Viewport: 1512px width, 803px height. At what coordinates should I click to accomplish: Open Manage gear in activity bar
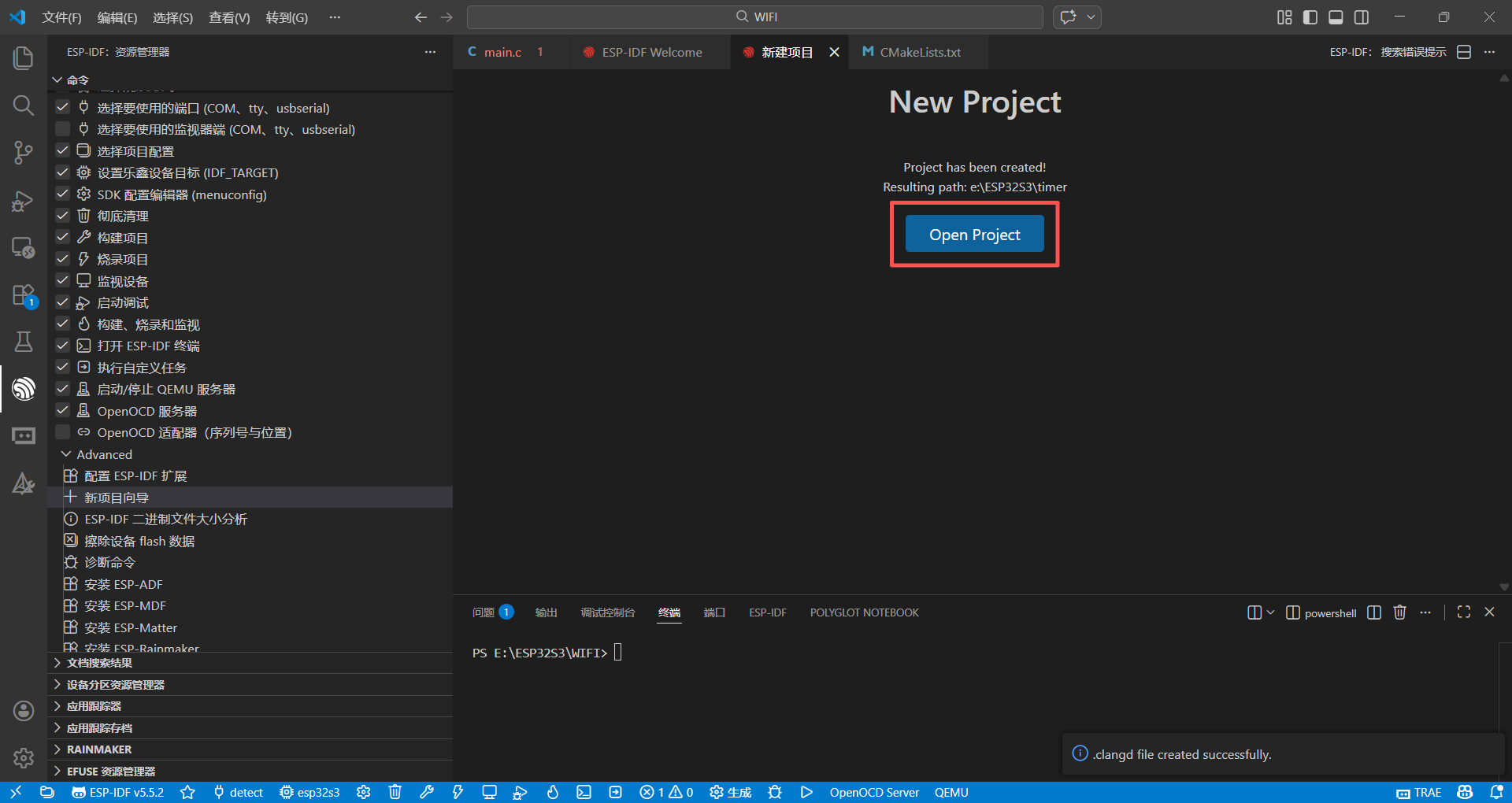[x=24, y=758]
